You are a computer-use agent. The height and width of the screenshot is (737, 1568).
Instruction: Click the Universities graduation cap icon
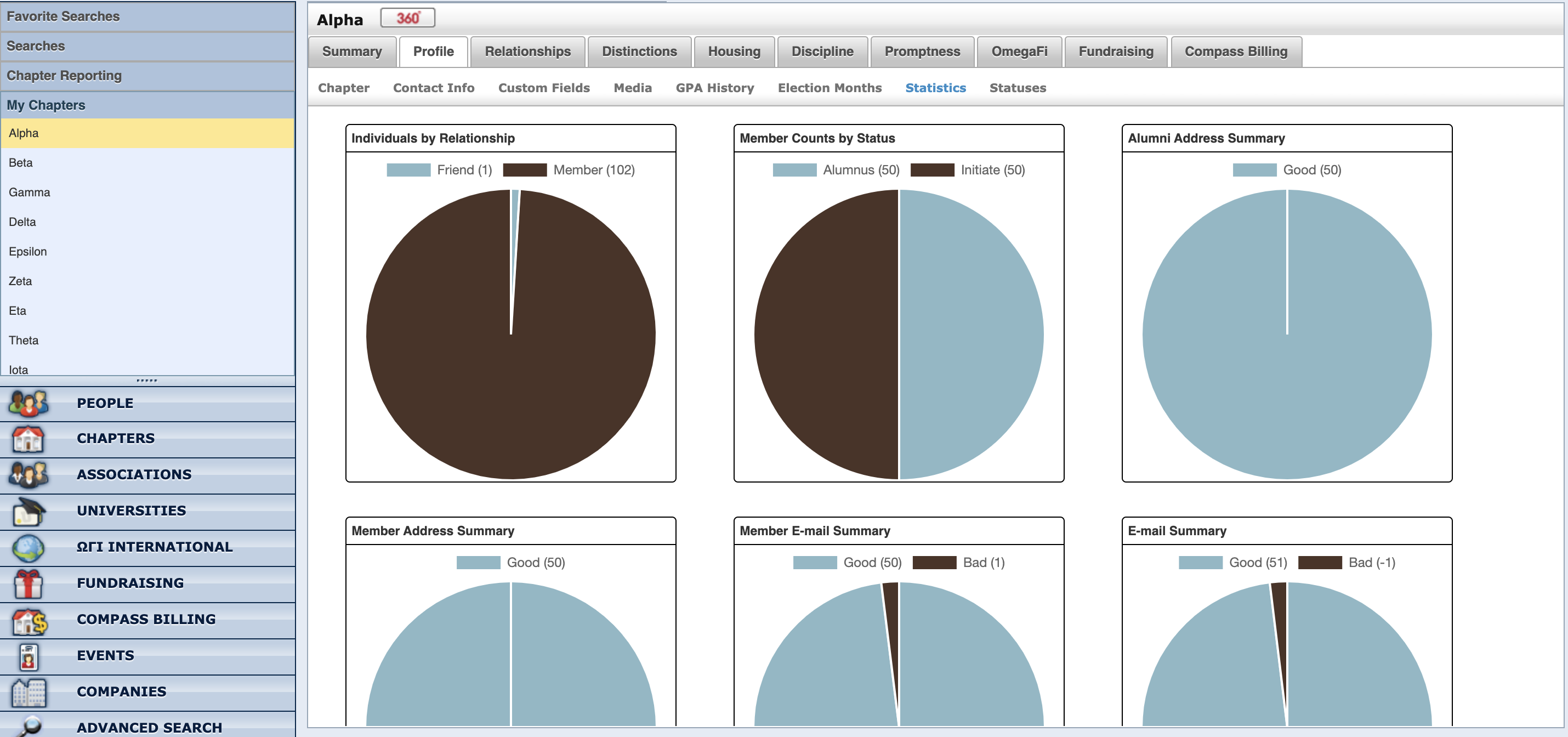click(x=28, y=511)
